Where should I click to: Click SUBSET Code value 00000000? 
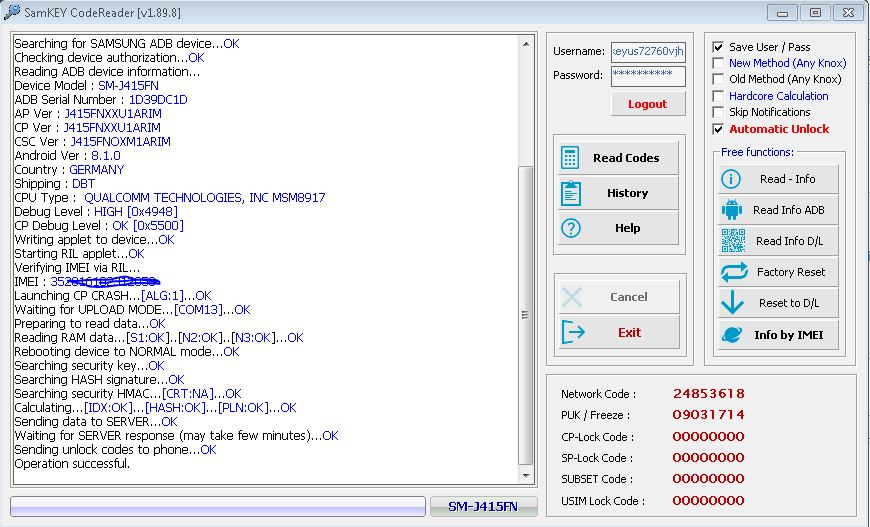point(709,479)
